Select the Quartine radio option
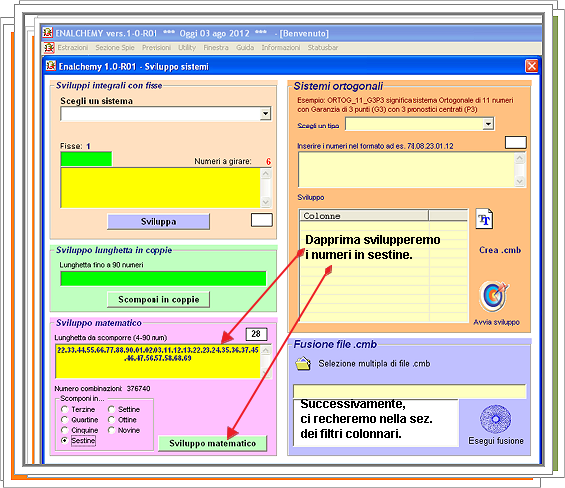 pos(64,420)
